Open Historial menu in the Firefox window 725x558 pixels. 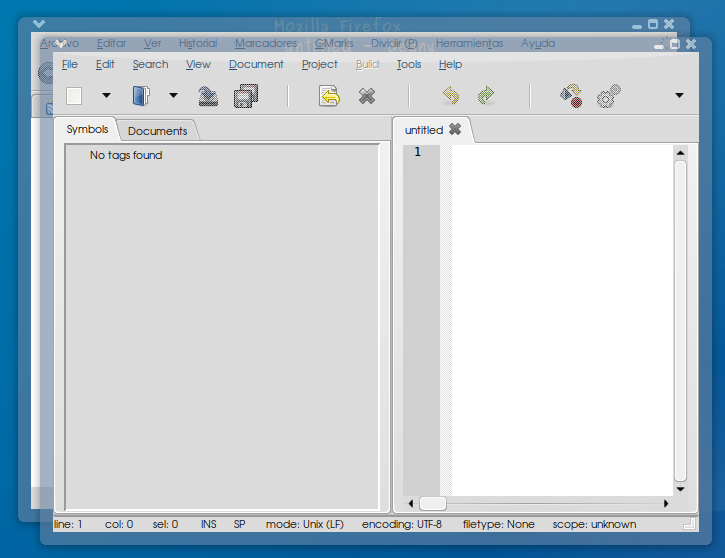point(198,43)
